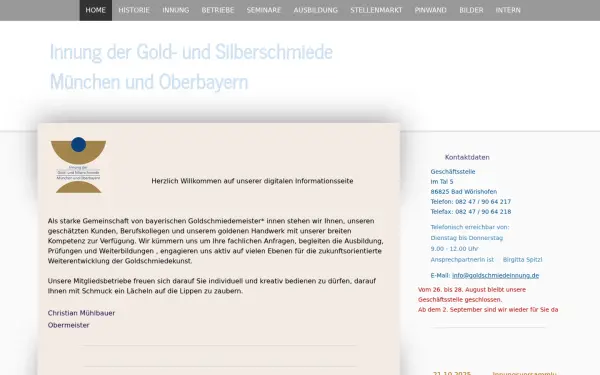Click the Herzlich Willkommen welcome heading

[252, 181]
